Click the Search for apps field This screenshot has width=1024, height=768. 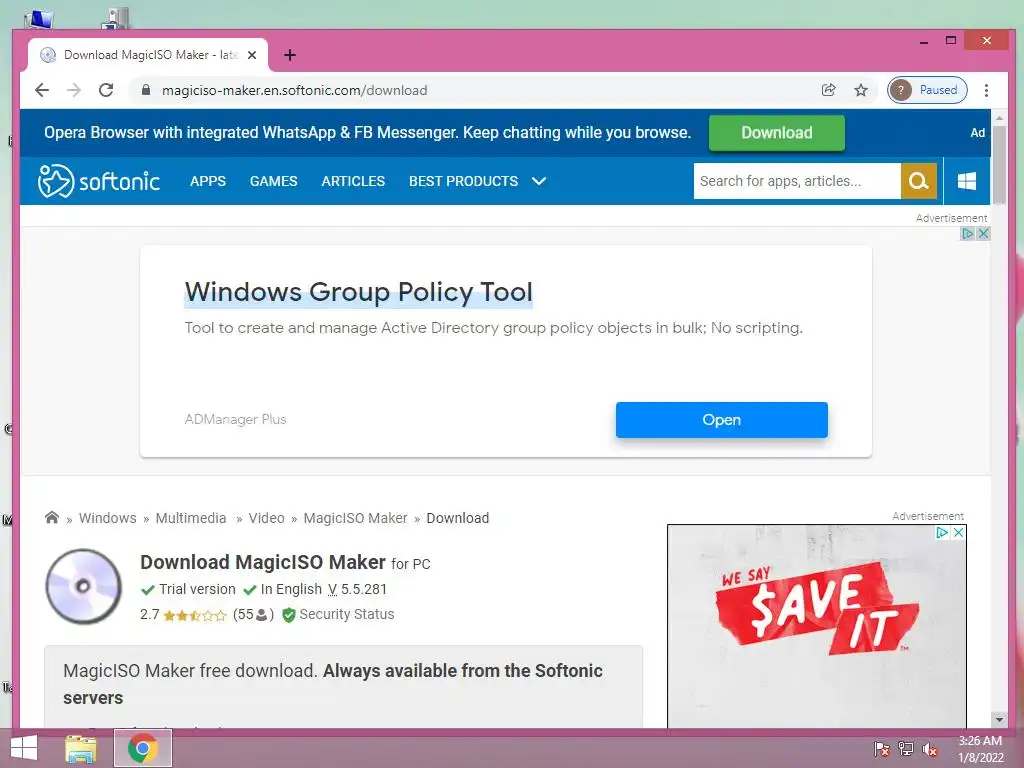point(797,181)
